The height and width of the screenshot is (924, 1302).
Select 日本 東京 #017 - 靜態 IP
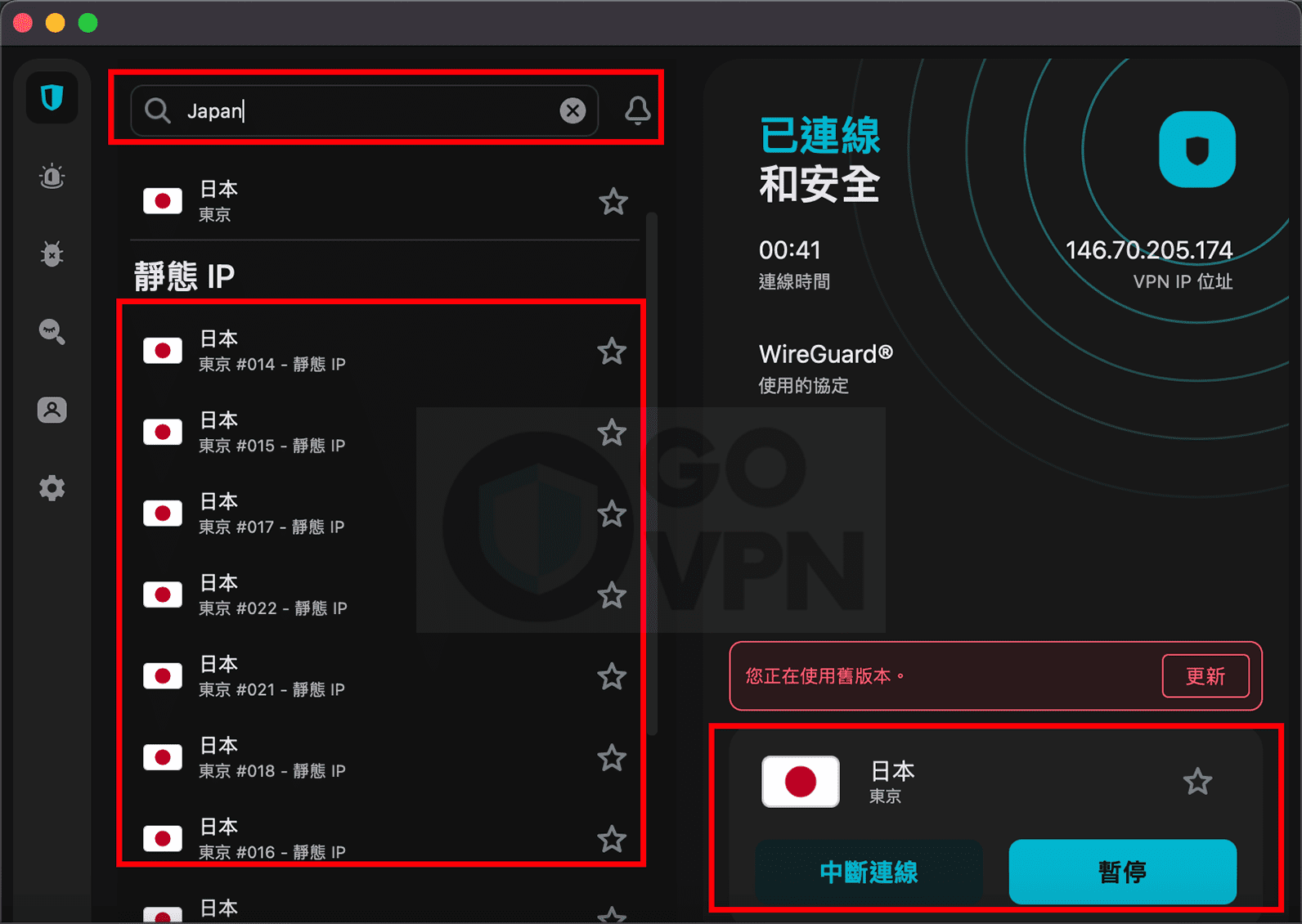pos(383,514)
